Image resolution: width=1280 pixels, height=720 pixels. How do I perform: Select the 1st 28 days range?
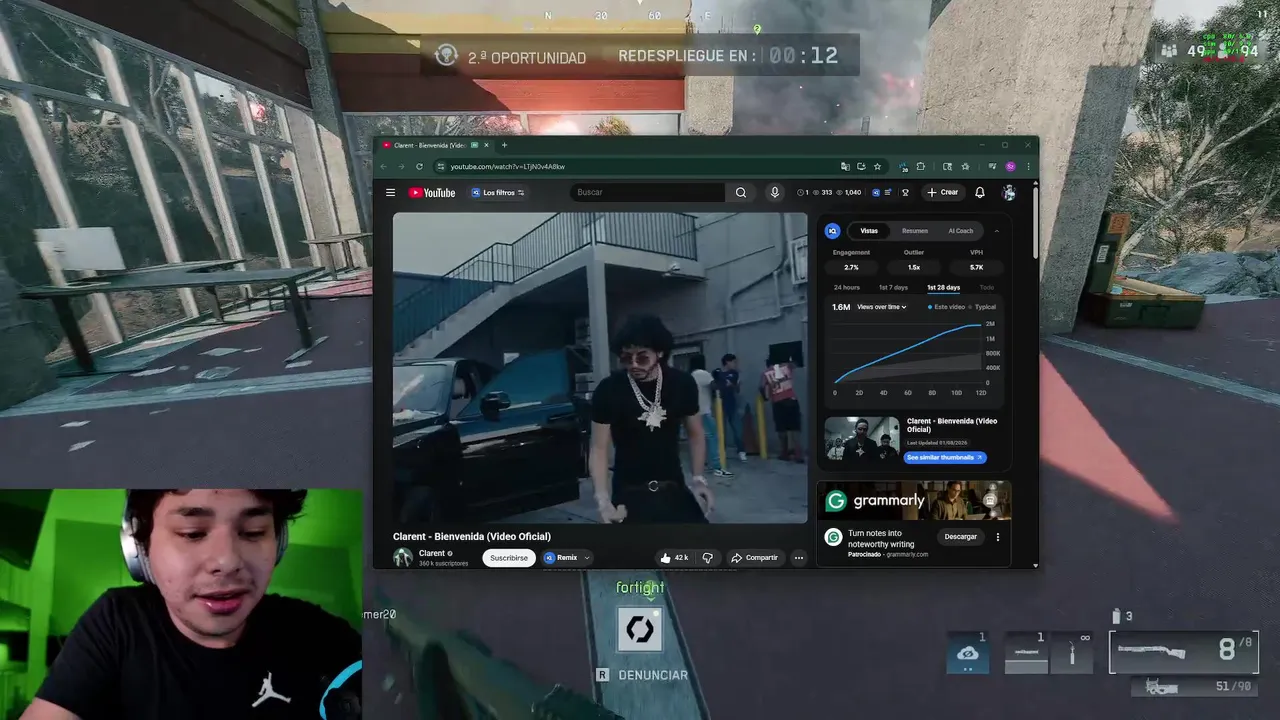click(x=943, y=288)
